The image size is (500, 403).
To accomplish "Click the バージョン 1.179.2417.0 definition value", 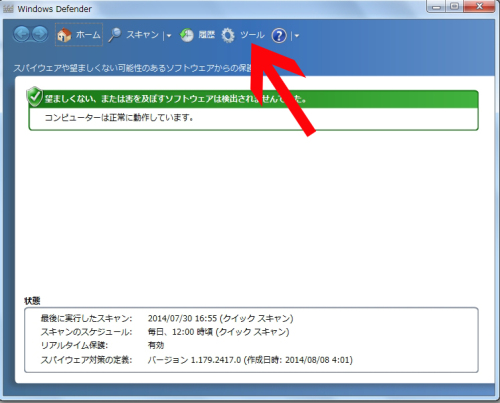I will pyautogui.click(x=194, y=360).
